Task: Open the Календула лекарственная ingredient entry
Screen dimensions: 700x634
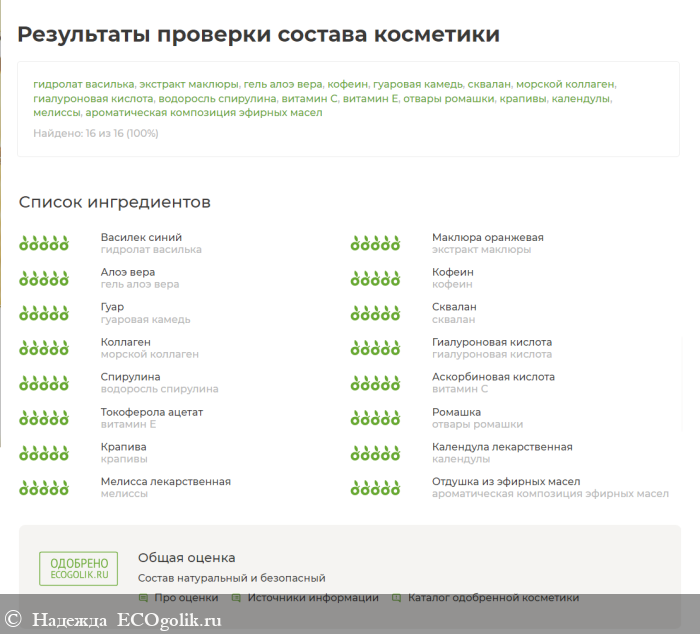Action: click(502, 447)
